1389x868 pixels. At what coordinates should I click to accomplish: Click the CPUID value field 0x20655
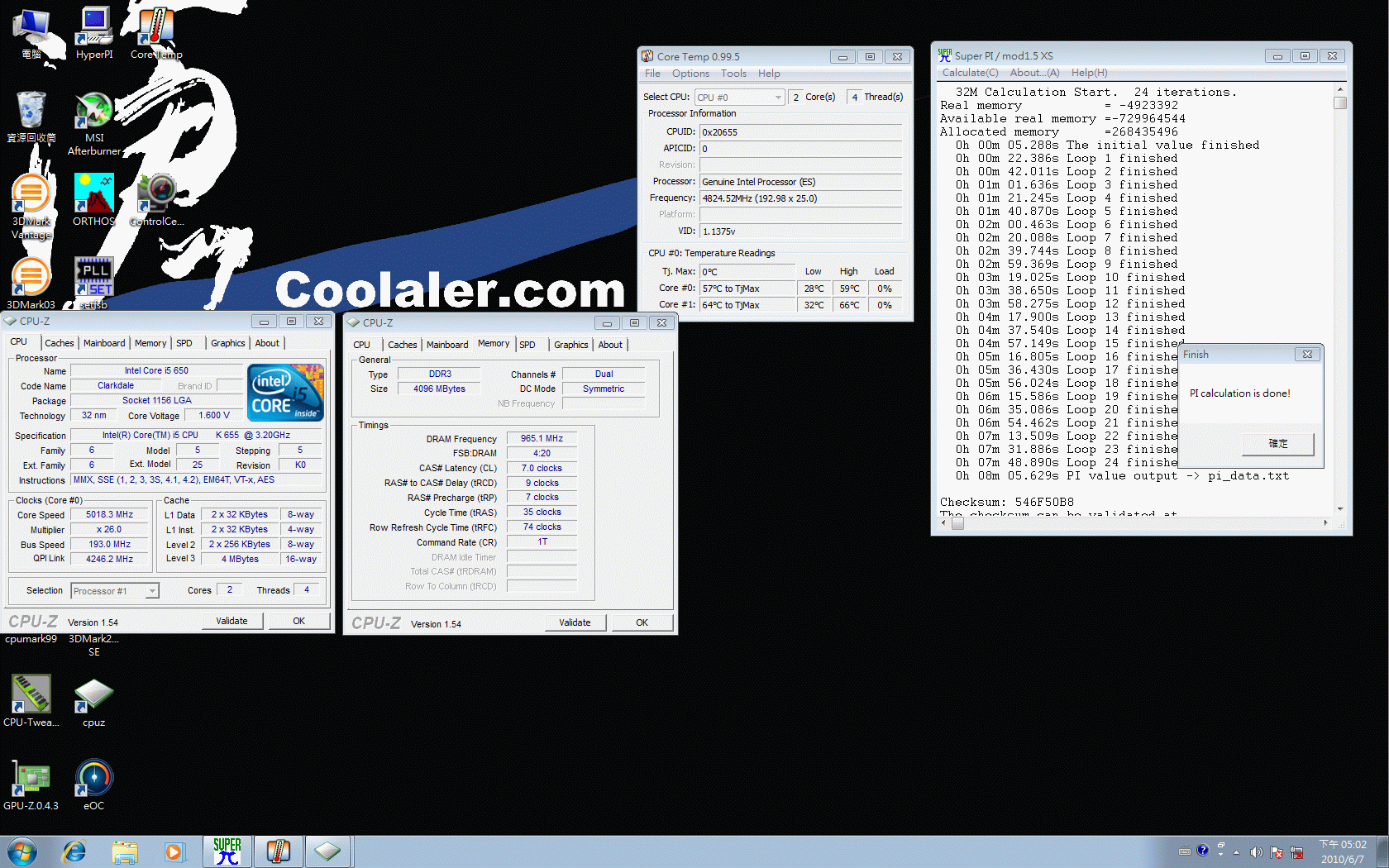800,132
